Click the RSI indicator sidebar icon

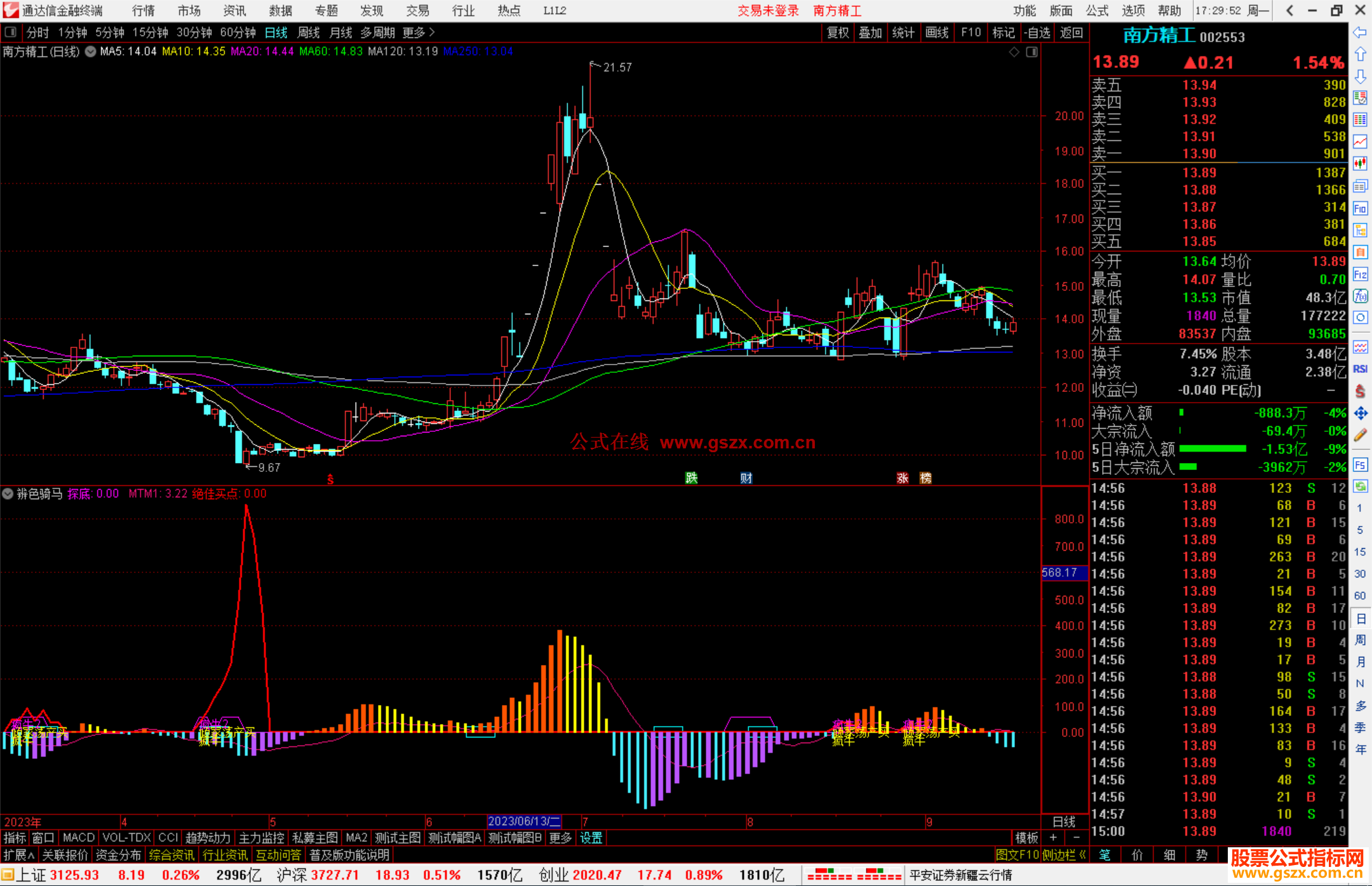1360,369
